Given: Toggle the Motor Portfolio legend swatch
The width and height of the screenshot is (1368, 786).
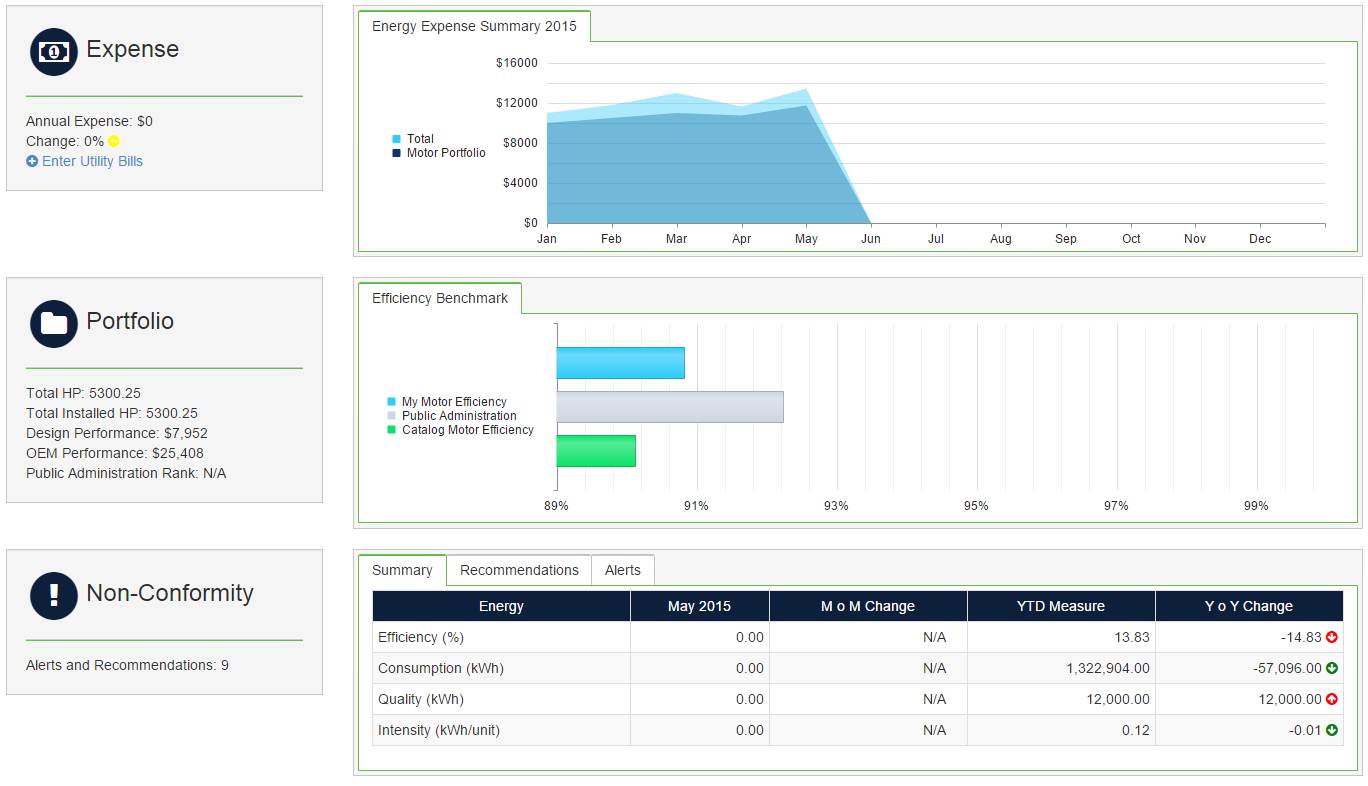Looking at the screenshot, I should (x=397, y=154).
